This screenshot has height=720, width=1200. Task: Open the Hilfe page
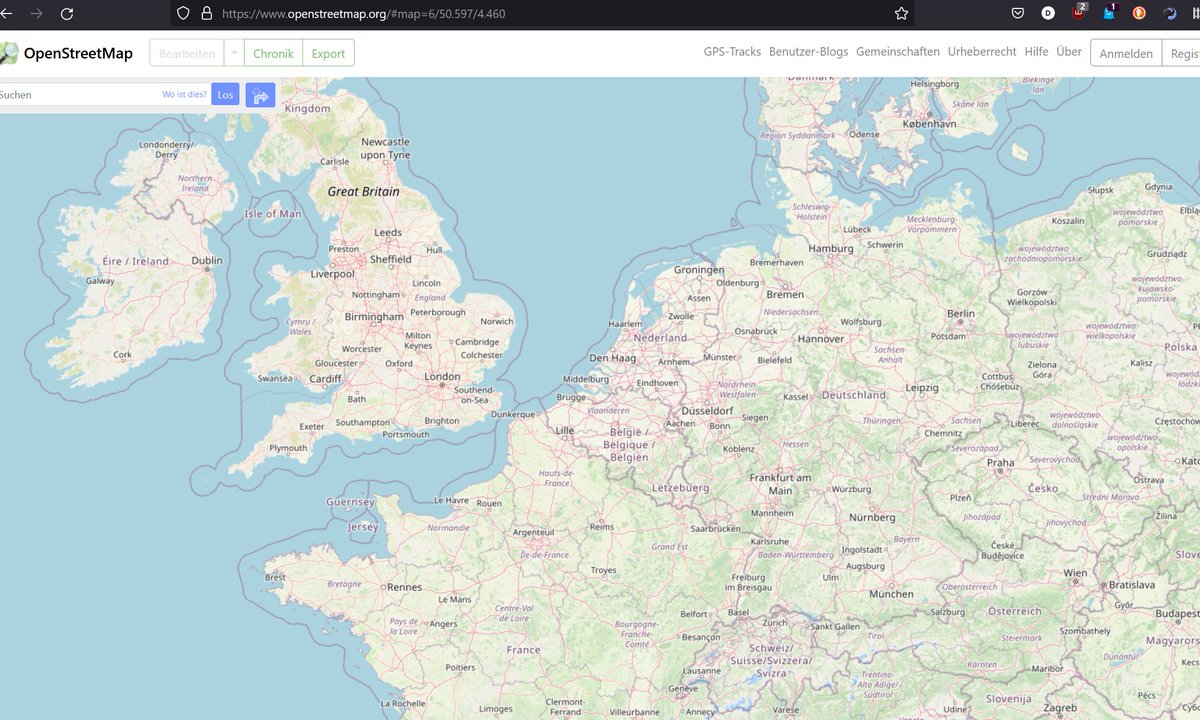(1036, 52)
